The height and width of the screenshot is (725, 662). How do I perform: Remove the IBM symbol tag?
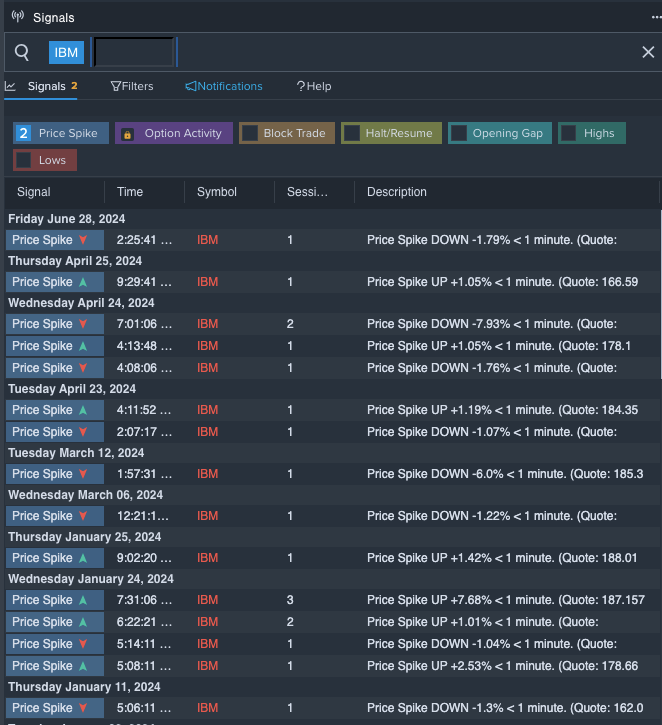coord(66,52)
